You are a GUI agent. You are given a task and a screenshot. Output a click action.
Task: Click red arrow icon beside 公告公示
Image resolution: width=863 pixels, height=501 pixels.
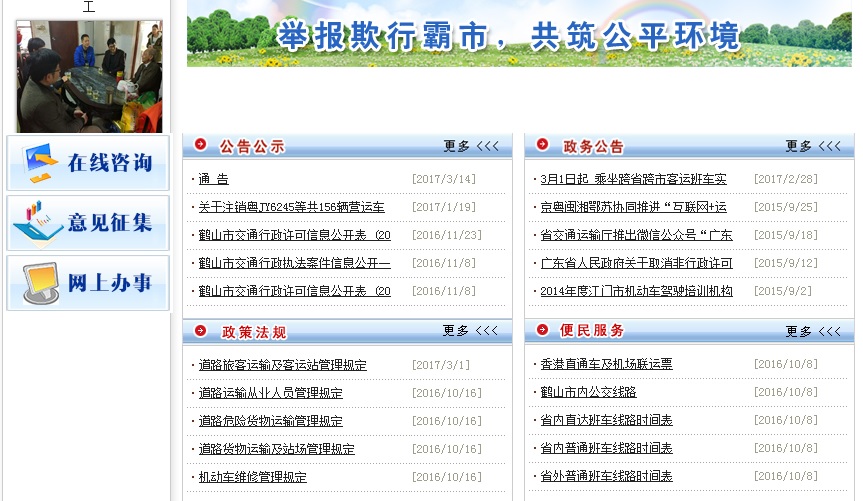(x=201, y=145)
